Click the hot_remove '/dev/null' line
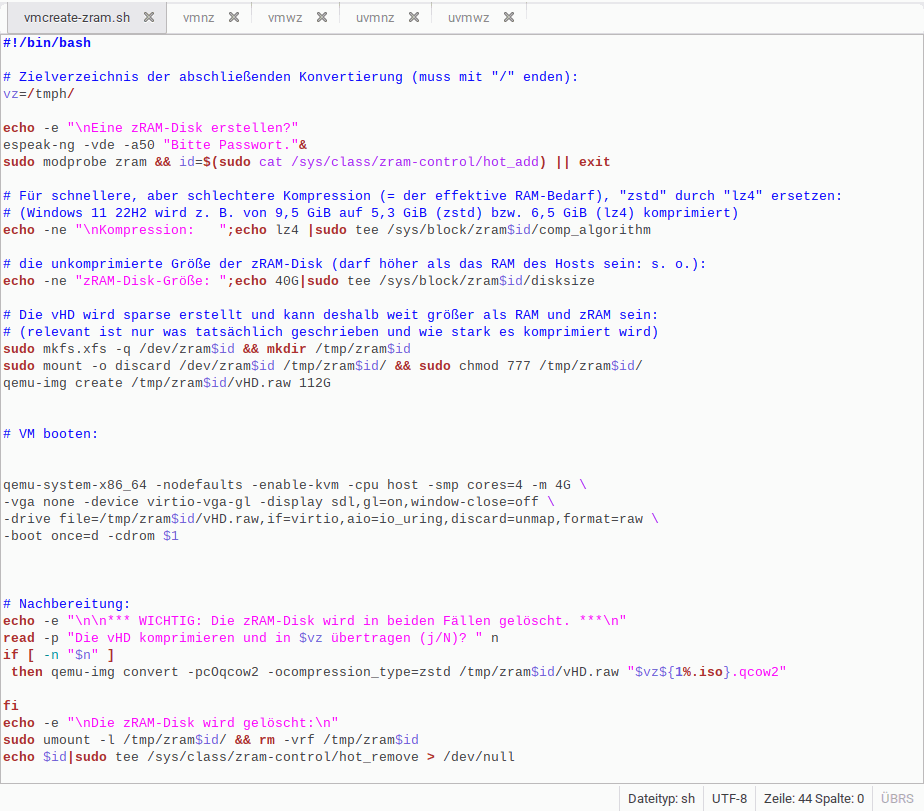 coord(259,757)
